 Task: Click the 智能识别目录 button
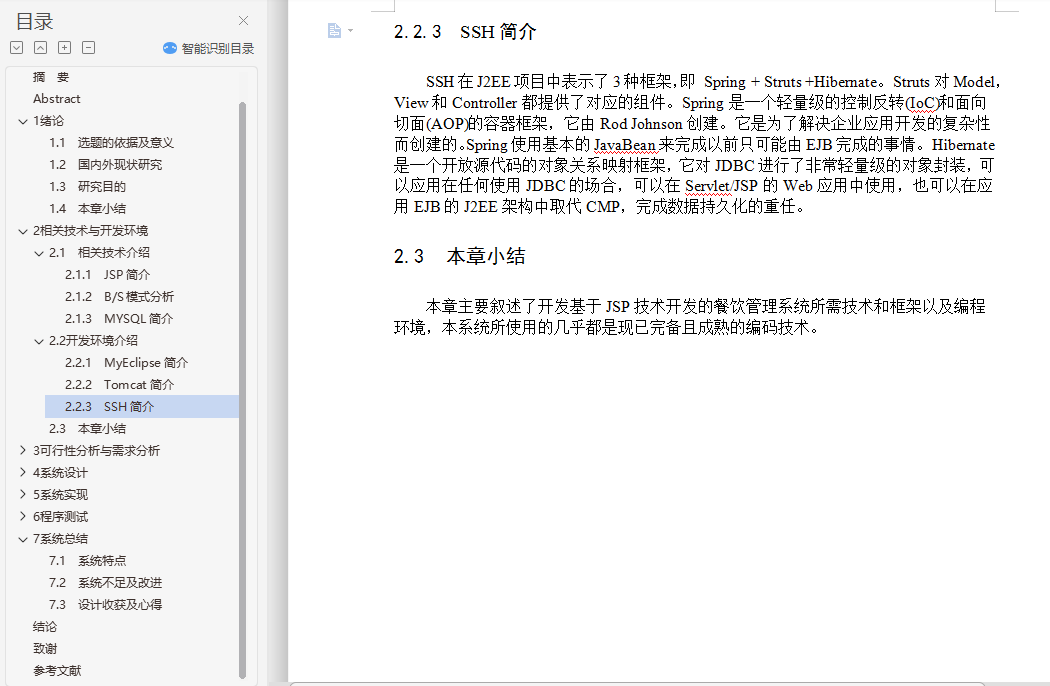coord(208,48)
